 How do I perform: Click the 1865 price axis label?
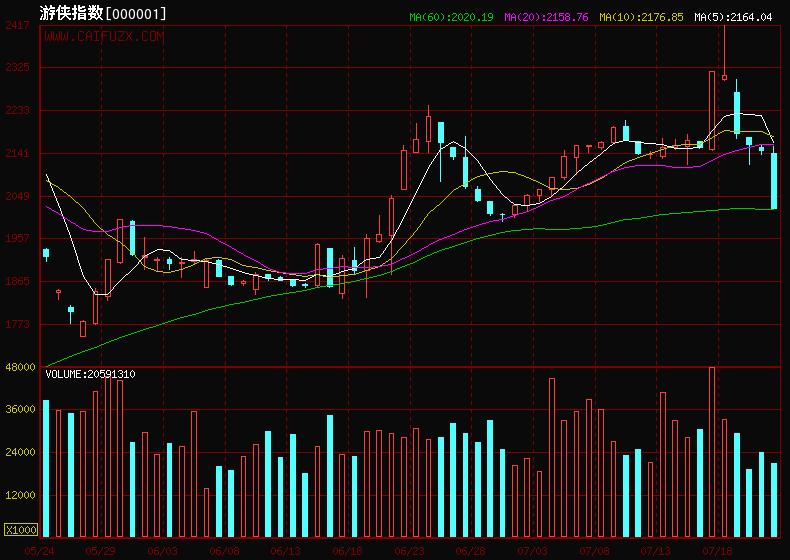click(x=17, y=281)
